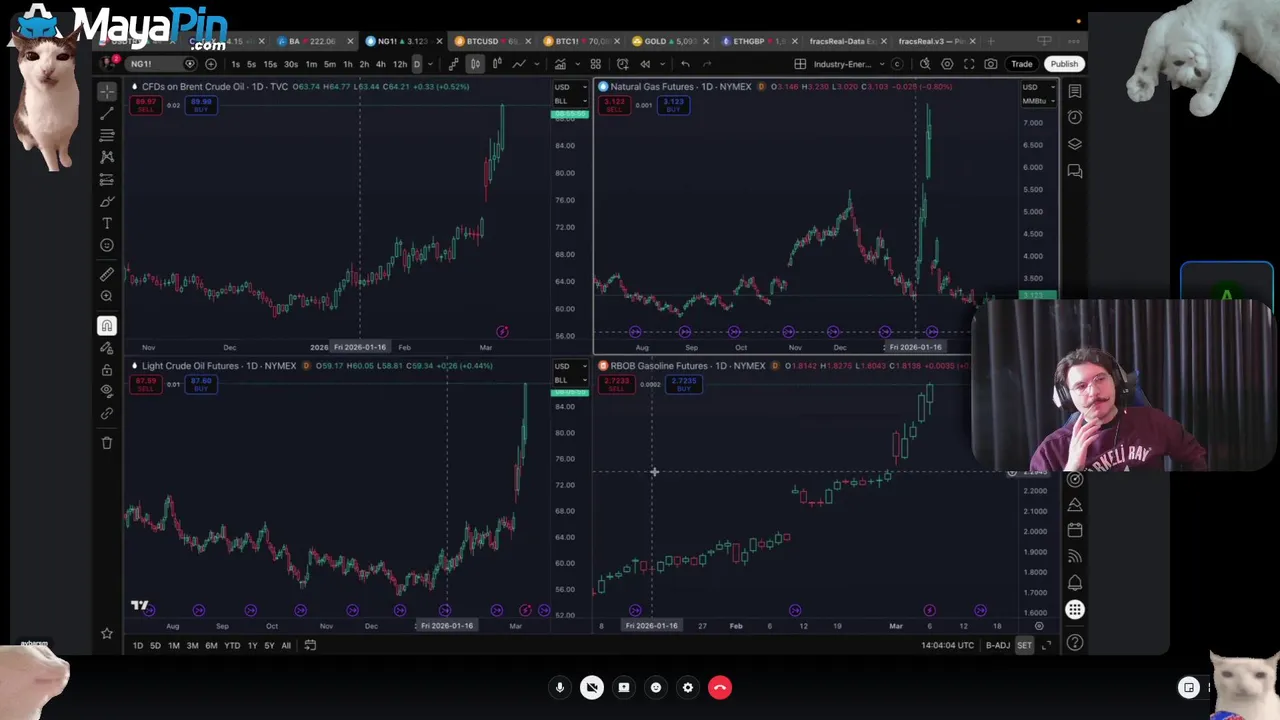Select the trend line drawing tool
1280x720 pixels.
tap(107, 114)
